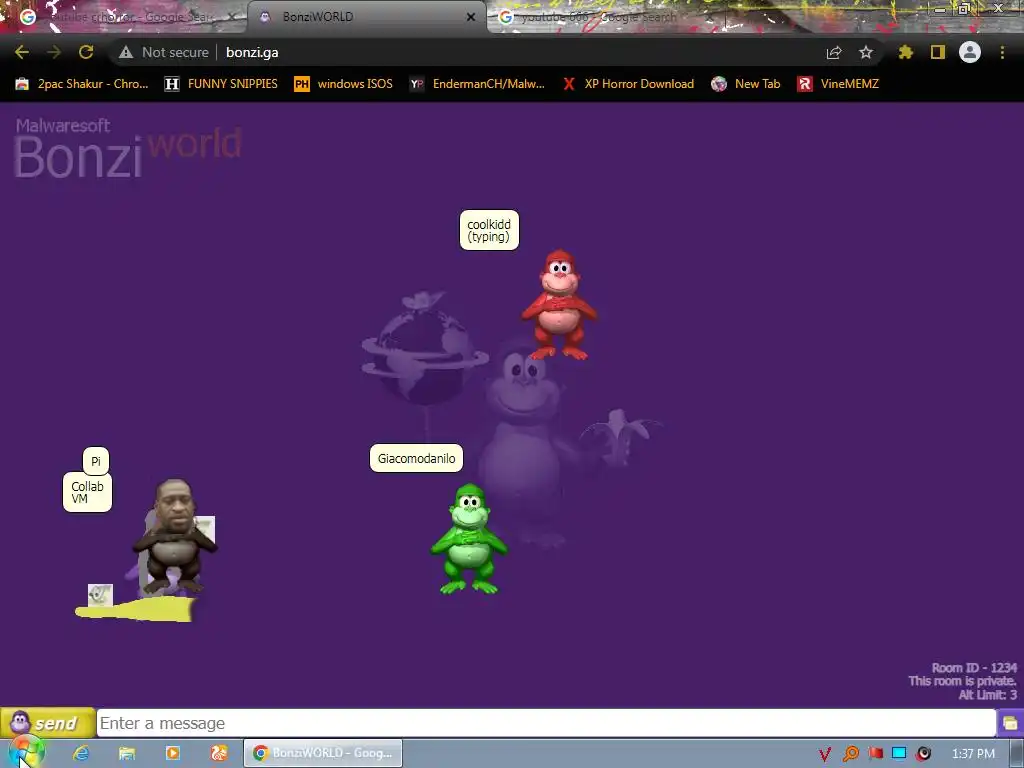Image resolution: width=1024 pixels, height=768 pixels.
Task: Open Windows Explorer from the taskbar
Action: pos(127,754)
